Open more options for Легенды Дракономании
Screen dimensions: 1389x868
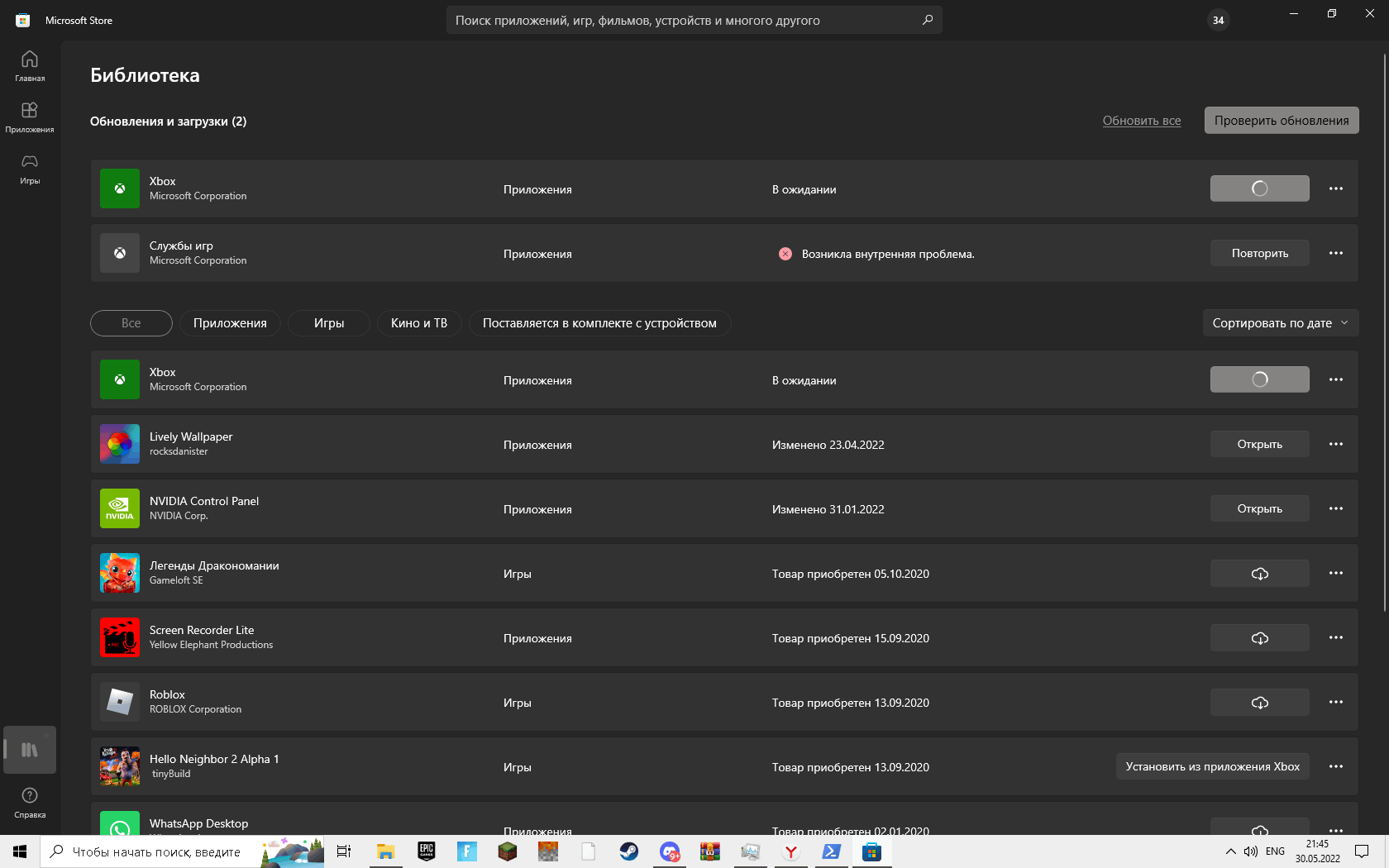[x=1336, y=573]
